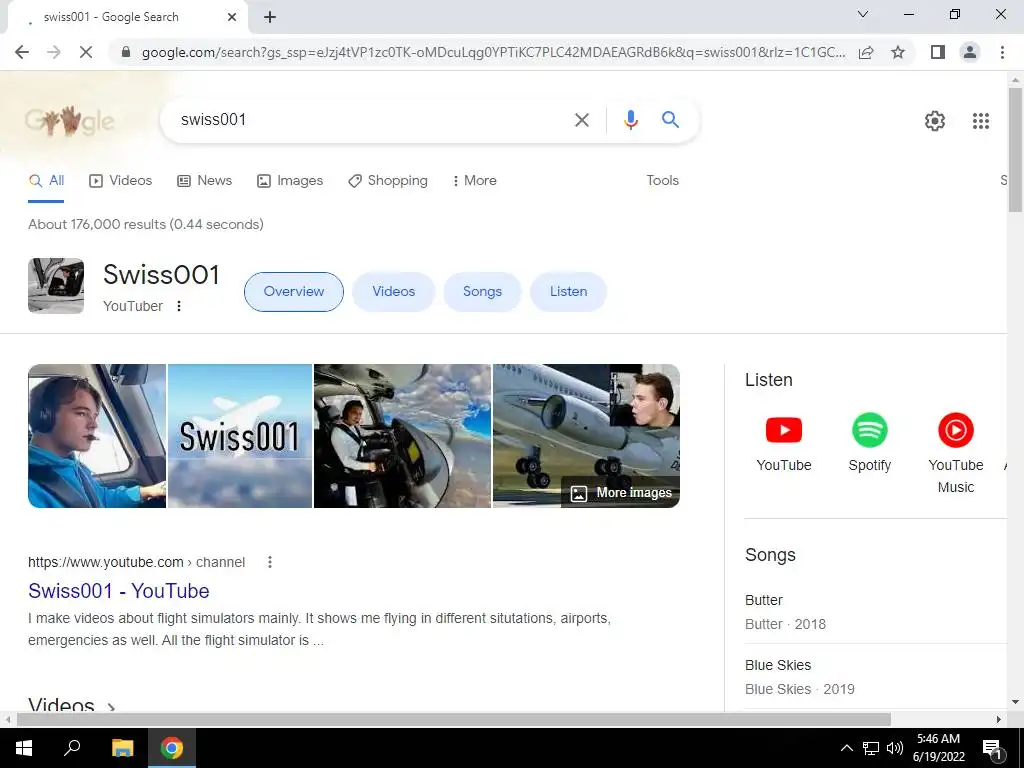Select the Videos chip
This screenshot has height=768, width=1024.
(x=393, y=292)
